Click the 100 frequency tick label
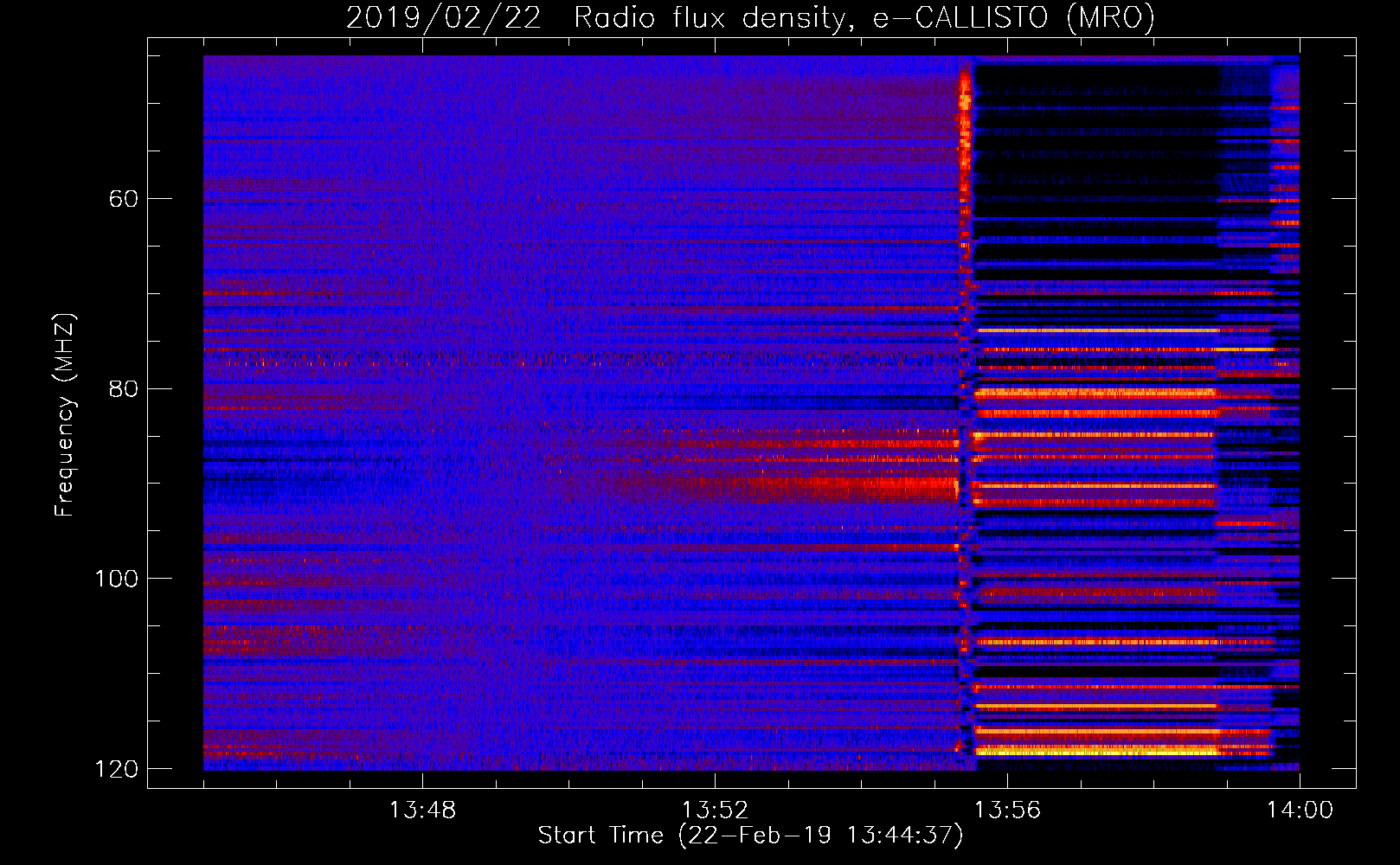1400x865 pixels. (x=116, y=579)
